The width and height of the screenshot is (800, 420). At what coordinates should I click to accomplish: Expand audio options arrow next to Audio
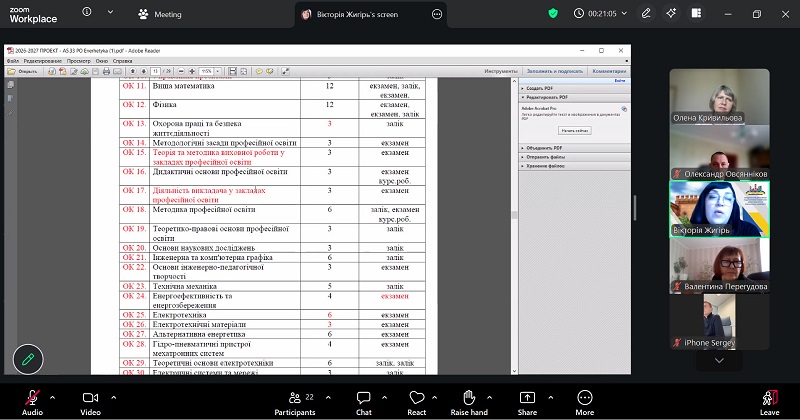tap(53, 396)
